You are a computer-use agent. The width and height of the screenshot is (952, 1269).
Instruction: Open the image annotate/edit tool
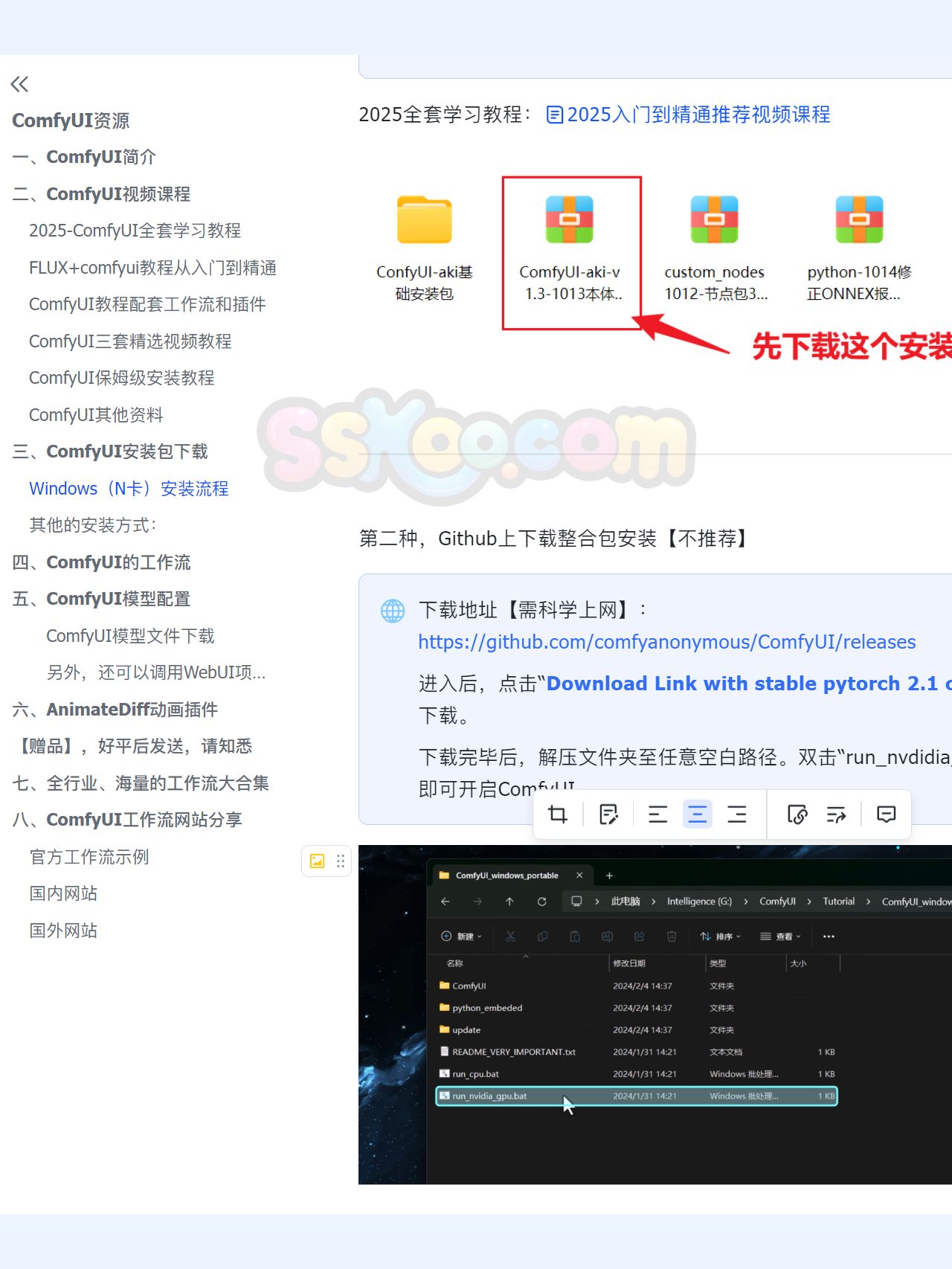coord(608,815)
